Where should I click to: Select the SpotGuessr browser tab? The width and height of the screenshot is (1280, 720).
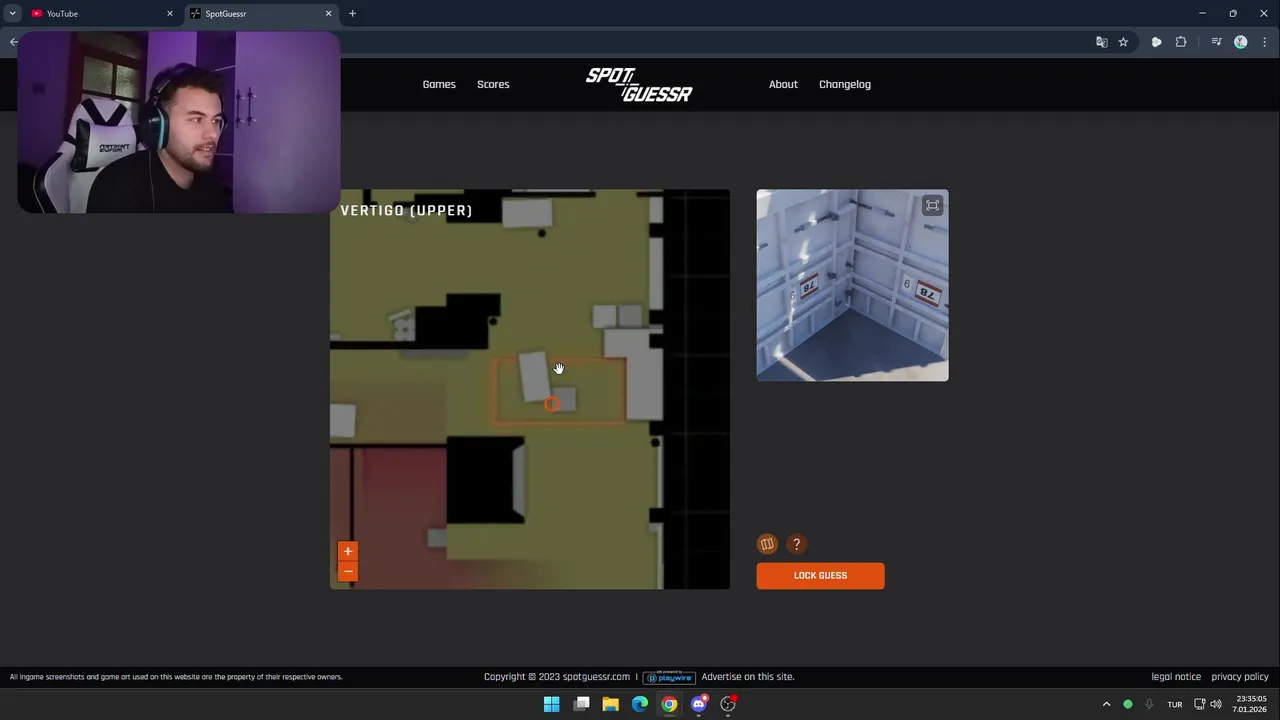tap(260, 13)
